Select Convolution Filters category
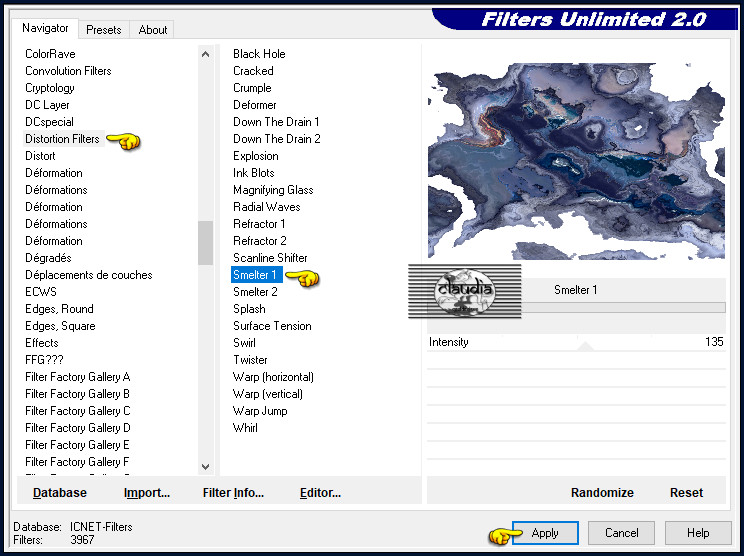Viewport: 744px width, 556px height. tap(68, 71)
